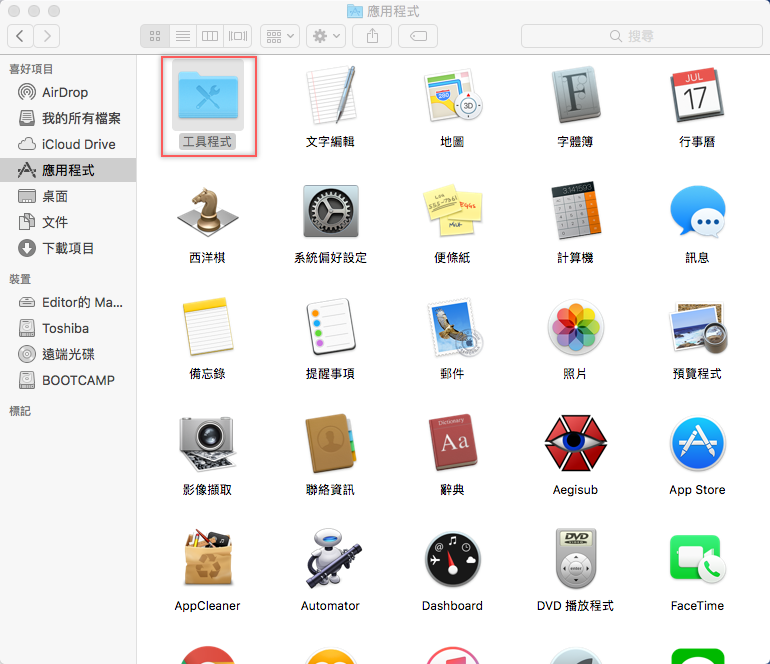Launch the FaceTime app

697,559
